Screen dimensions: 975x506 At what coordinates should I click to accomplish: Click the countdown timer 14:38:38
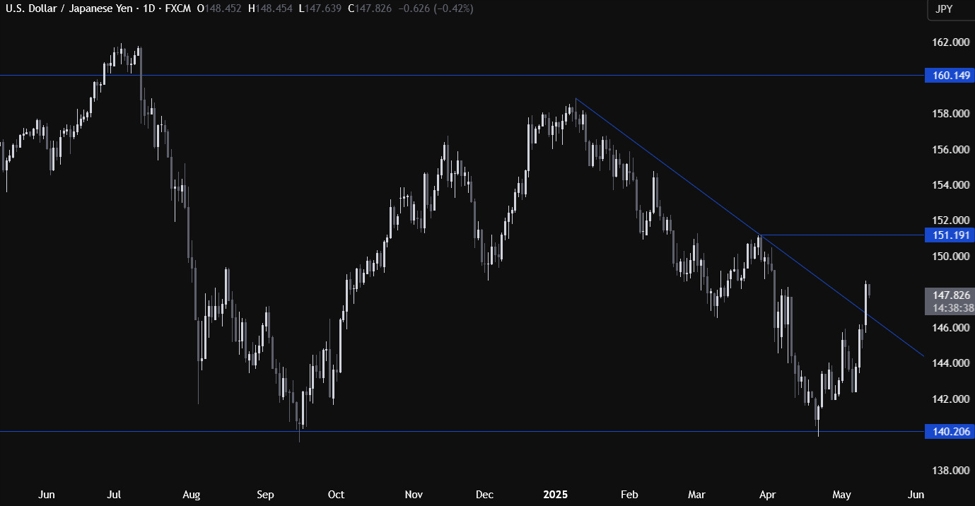point(950,308)
